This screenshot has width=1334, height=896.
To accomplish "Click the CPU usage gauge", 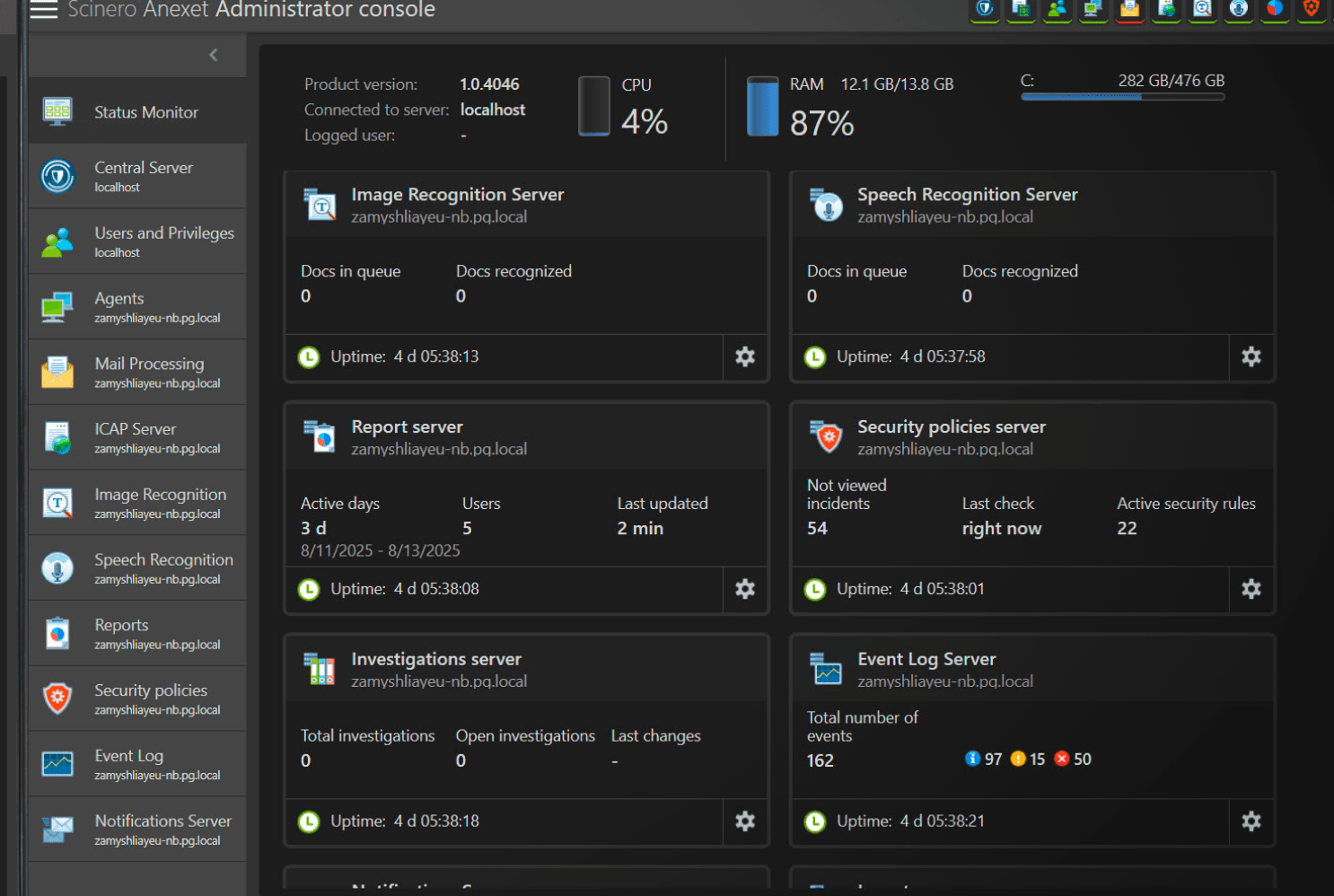I will coord(594,106).
